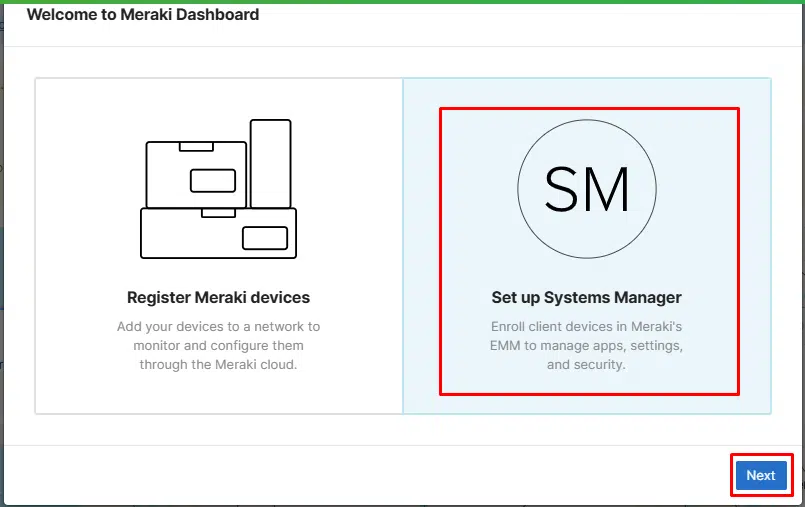Choose the Set up Systems Manager heading
The image size is (805, 507).
(587, 298)
